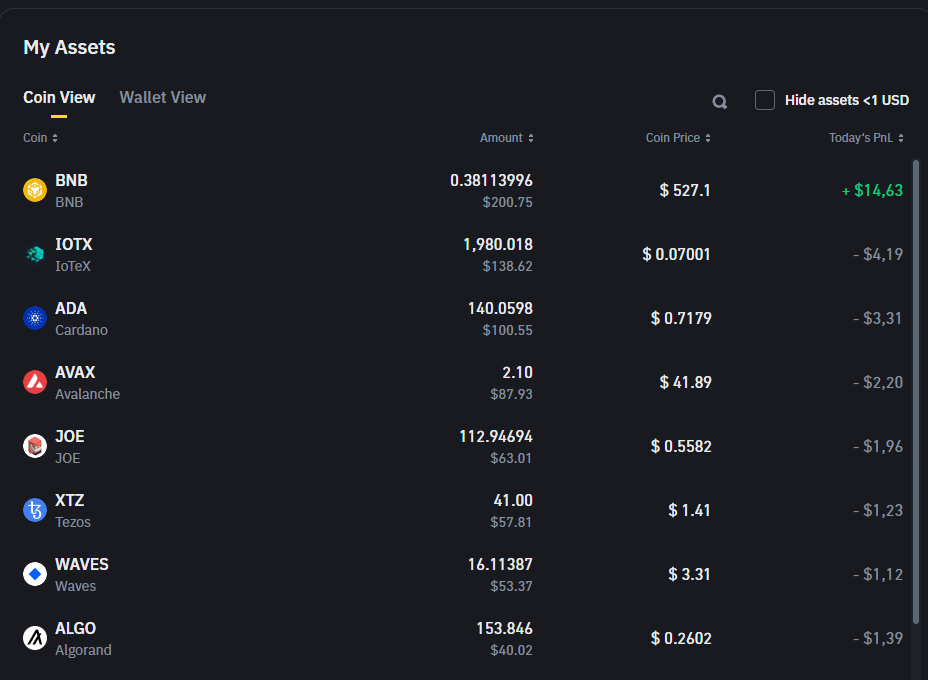
Task: Click the Avalanche subtitle label
Action: (88, 394)
